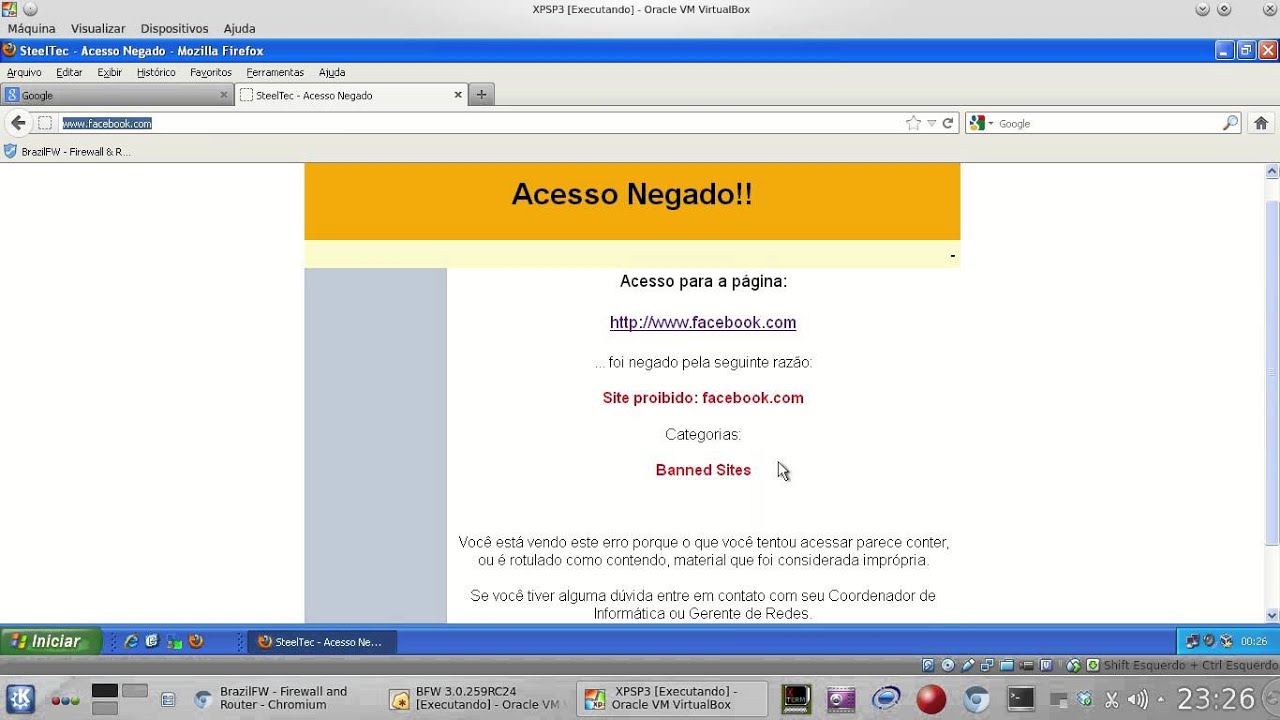Reload the page in Firefox

(948, 123)
